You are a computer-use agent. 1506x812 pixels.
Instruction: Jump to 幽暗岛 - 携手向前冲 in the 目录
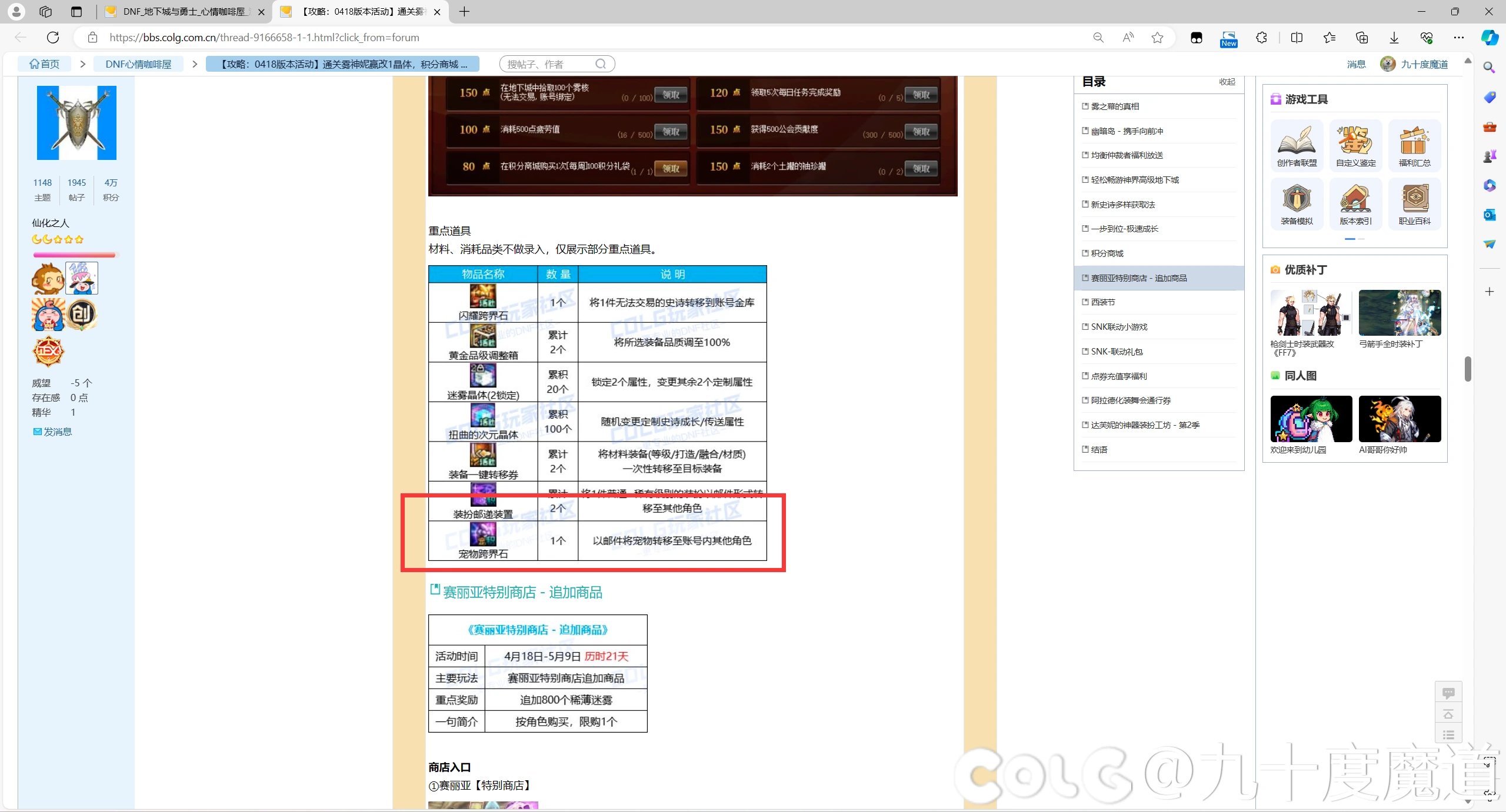(x=1127, y=131)
